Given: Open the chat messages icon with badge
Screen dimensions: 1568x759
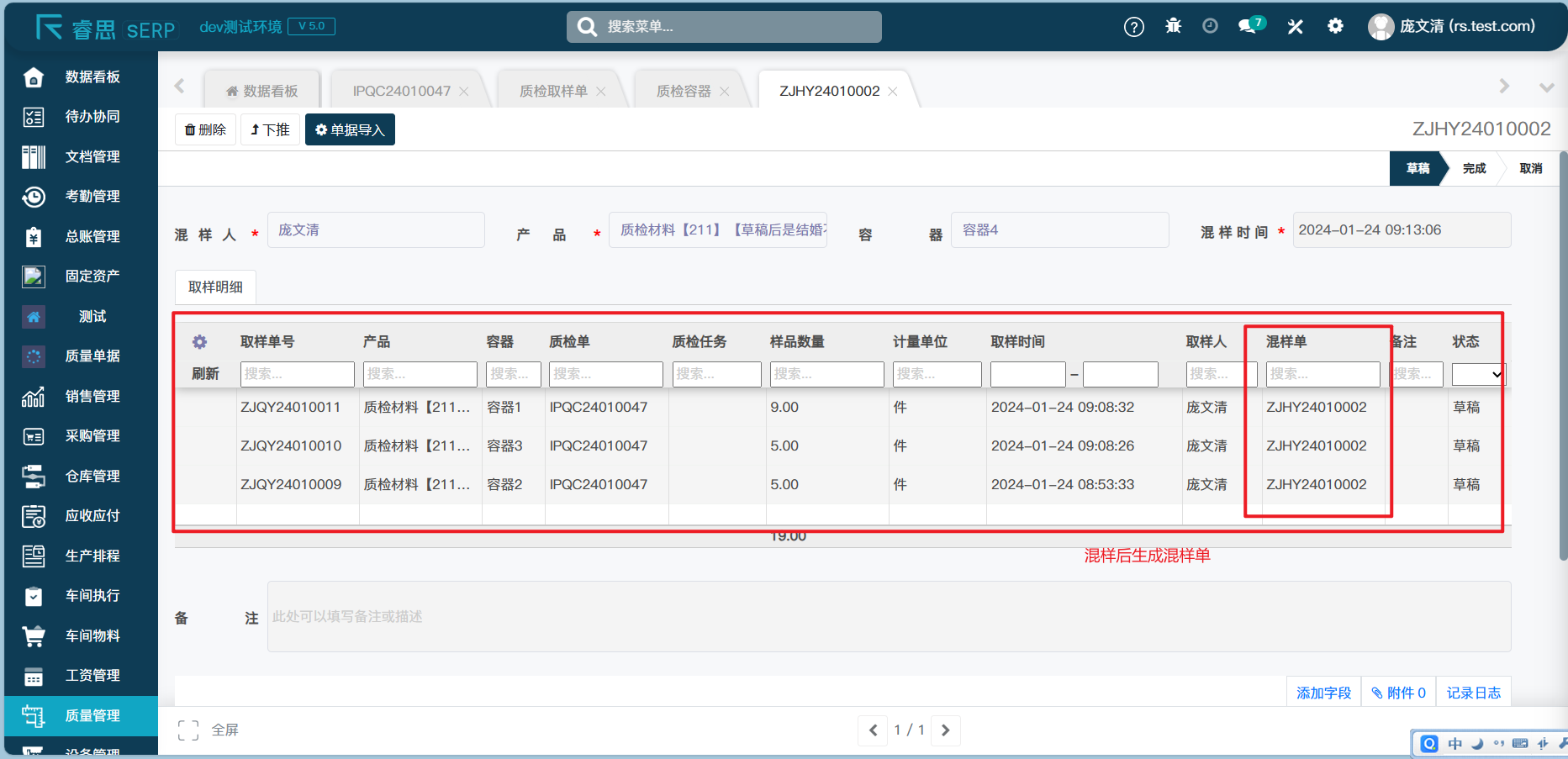Looking at the screenshot, I should tap(1249, 26).
